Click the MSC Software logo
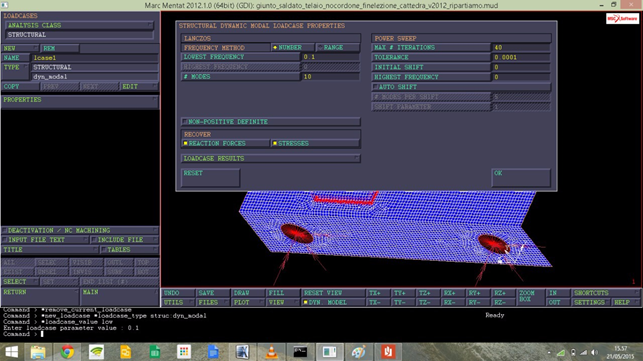The image size is (643, 361). 622,18
